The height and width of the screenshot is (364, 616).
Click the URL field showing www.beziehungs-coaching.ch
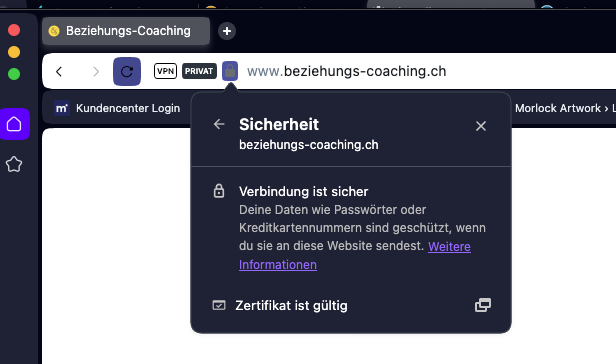[x=346, y=71]
